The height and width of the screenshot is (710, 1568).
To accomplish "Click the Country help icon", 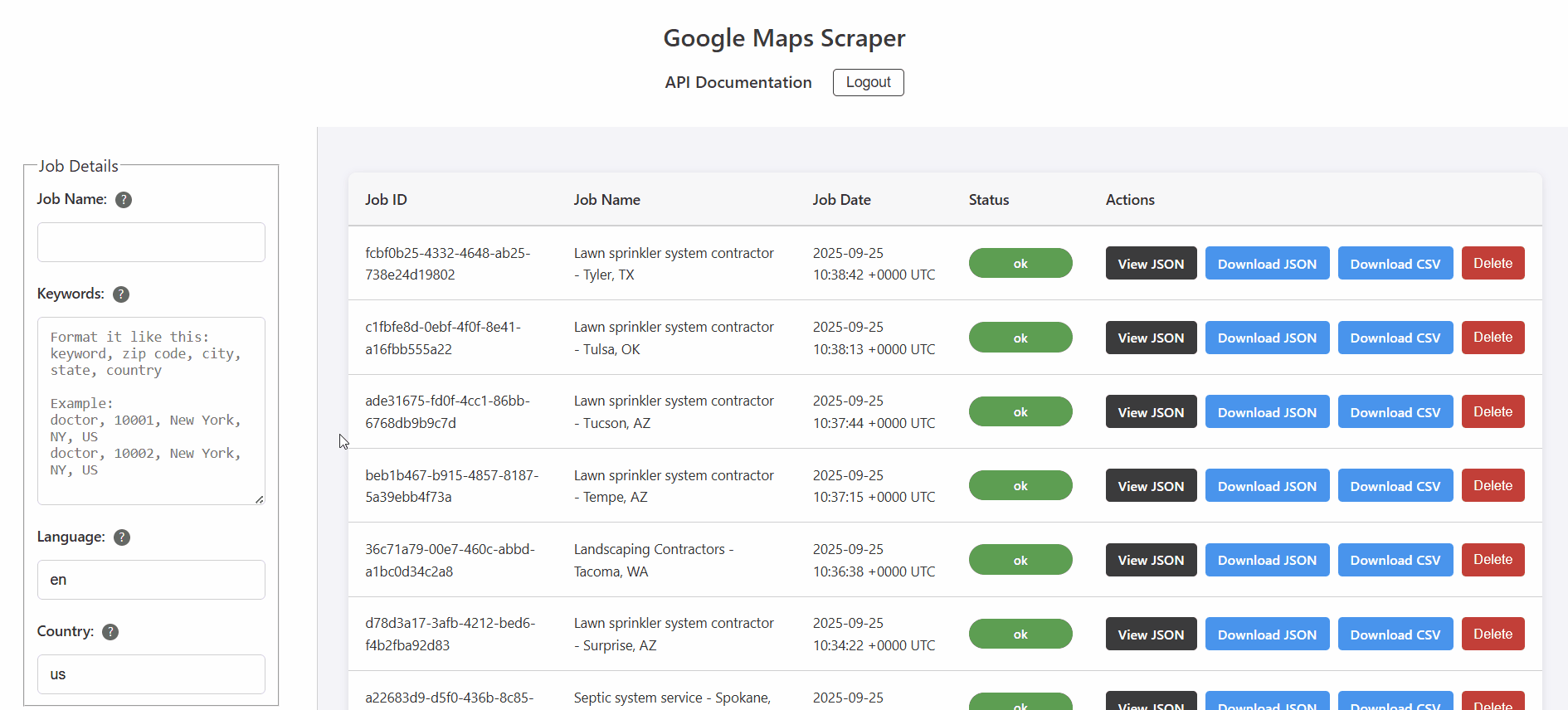I will [110, 632].
